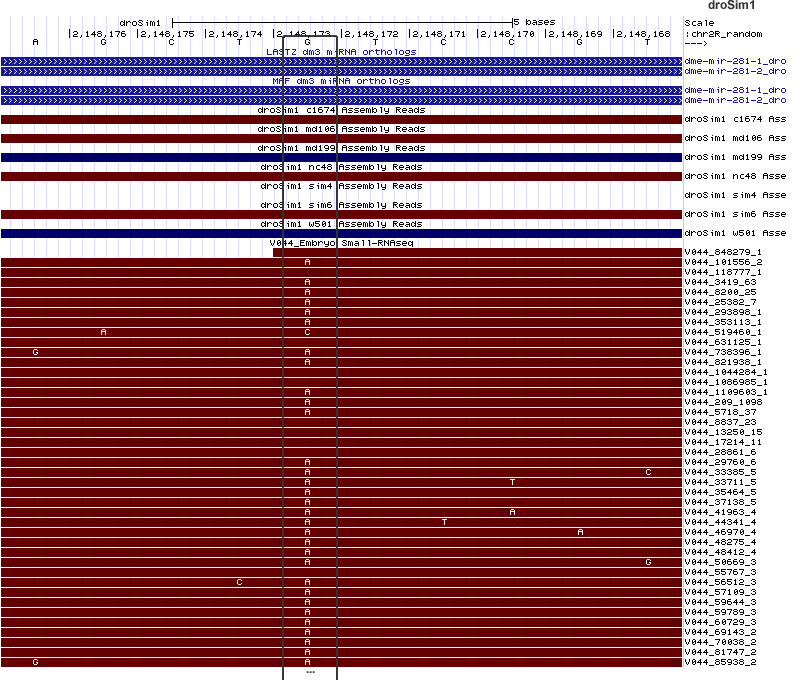800x680 pixels.
Task: Click position marker 2,148,176 on the ruler
Action: click(100, 33)
